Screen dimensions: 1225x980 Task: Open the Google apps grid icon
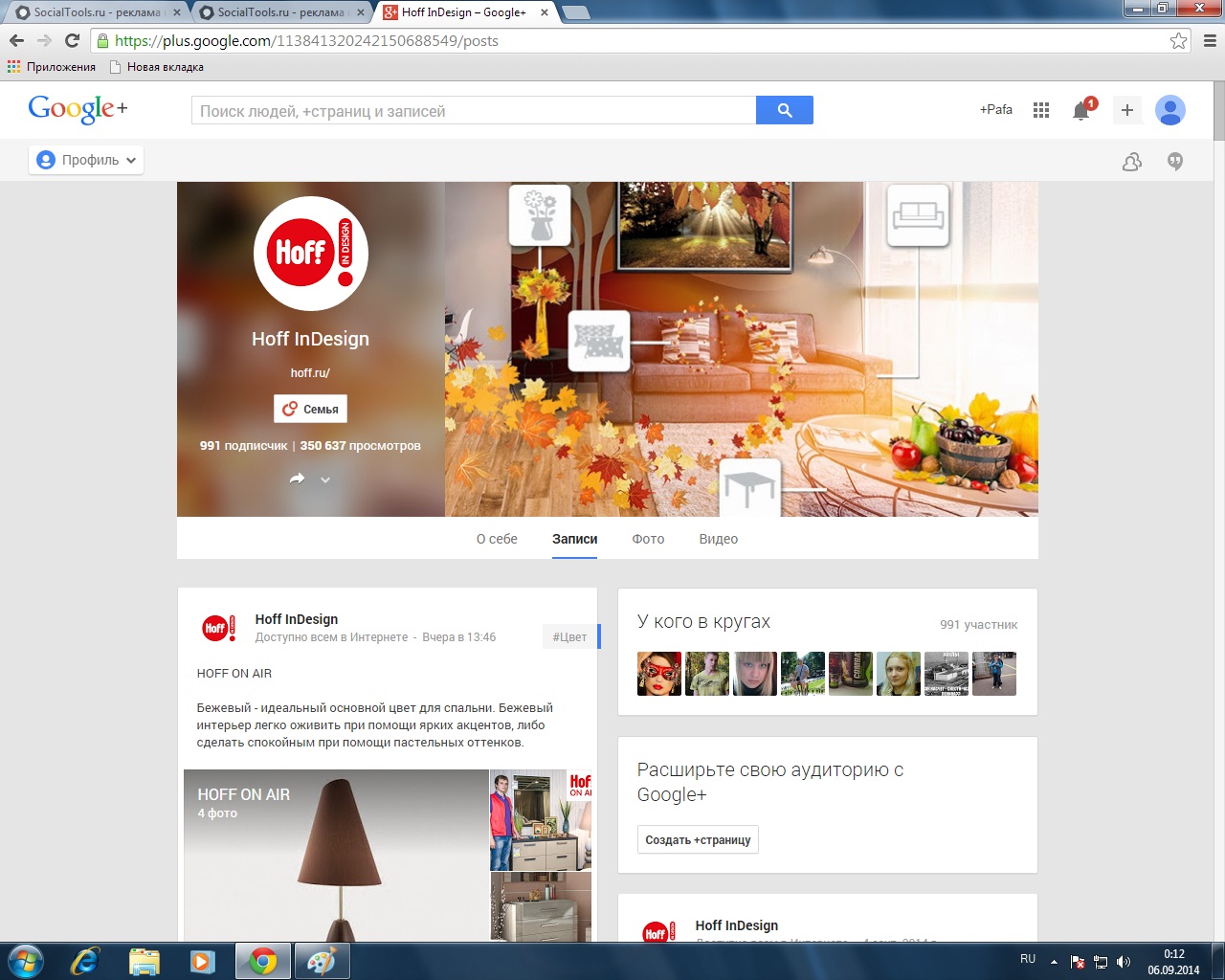tap(1041, 110)
